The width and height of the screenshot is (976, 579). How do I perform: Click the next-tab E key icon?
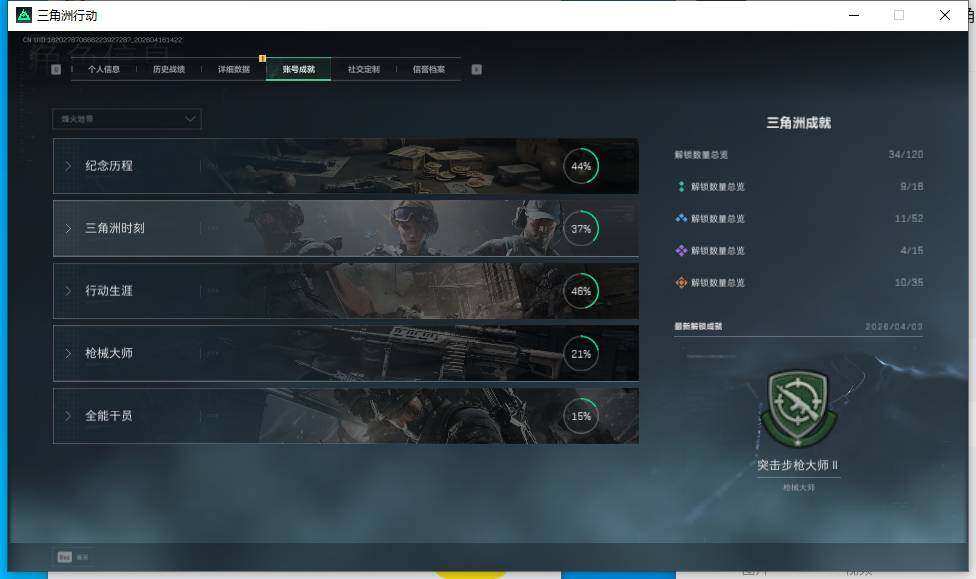[476, 69]
